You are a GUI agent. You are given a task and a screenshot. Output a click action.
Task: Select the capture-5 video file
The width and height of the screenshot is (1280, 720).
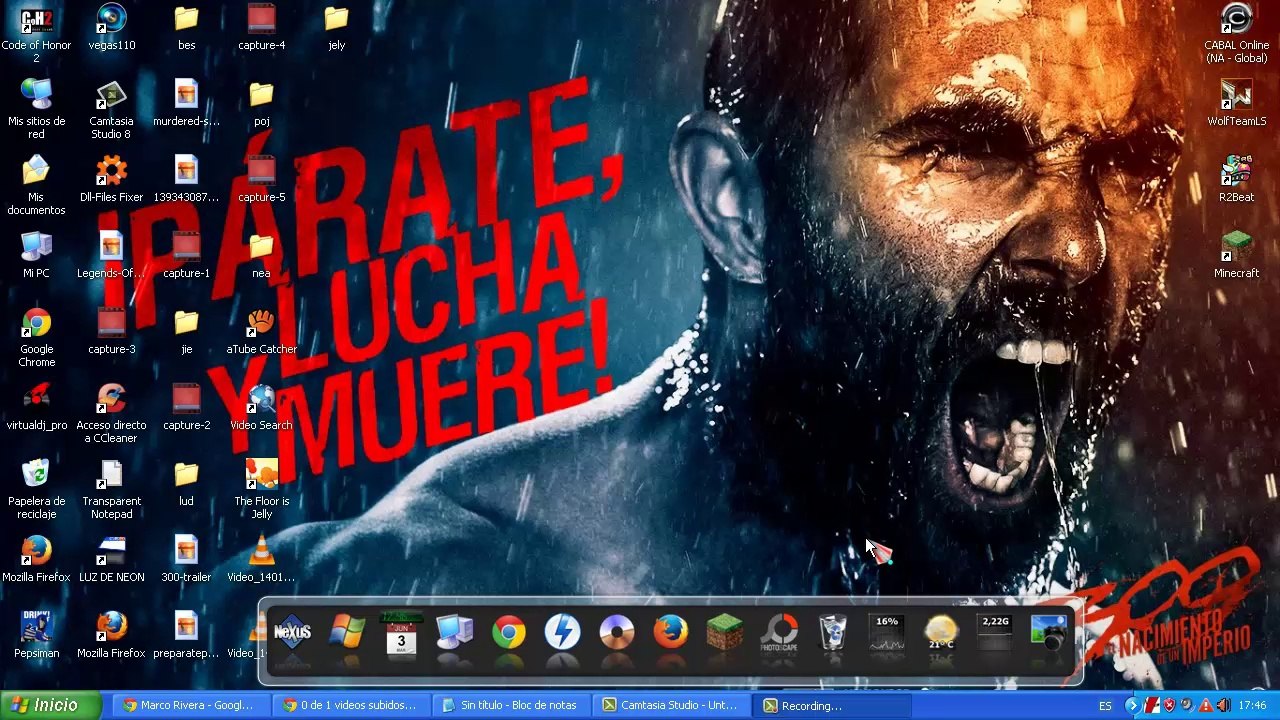coord(261,179)
